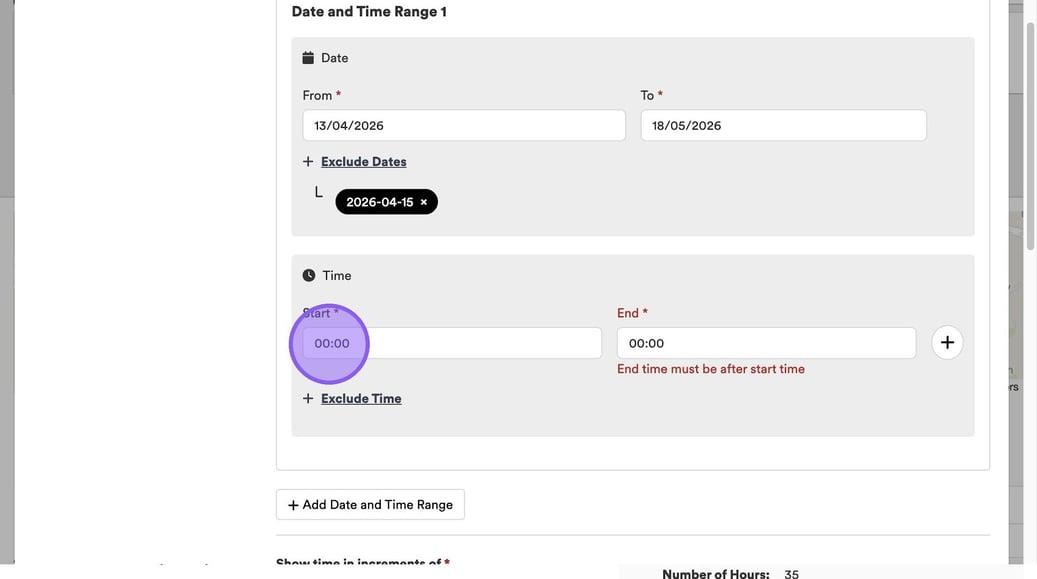Click the End field label

coord(627,313)
